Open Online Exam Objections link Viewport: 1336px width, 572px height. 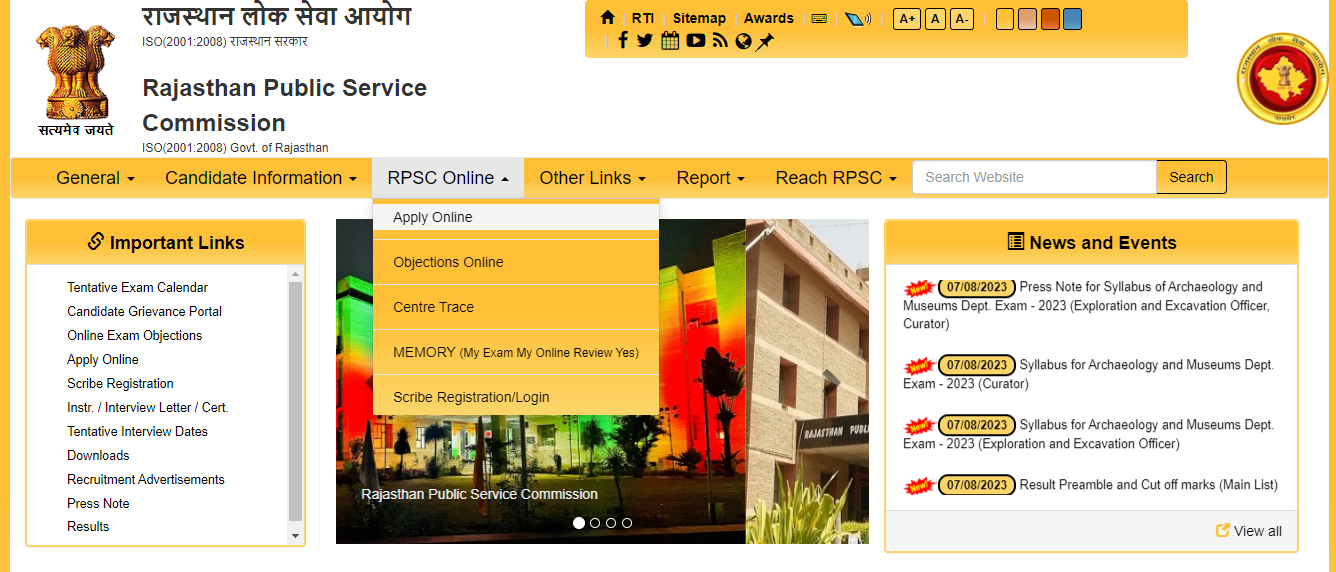coord(134,335)
